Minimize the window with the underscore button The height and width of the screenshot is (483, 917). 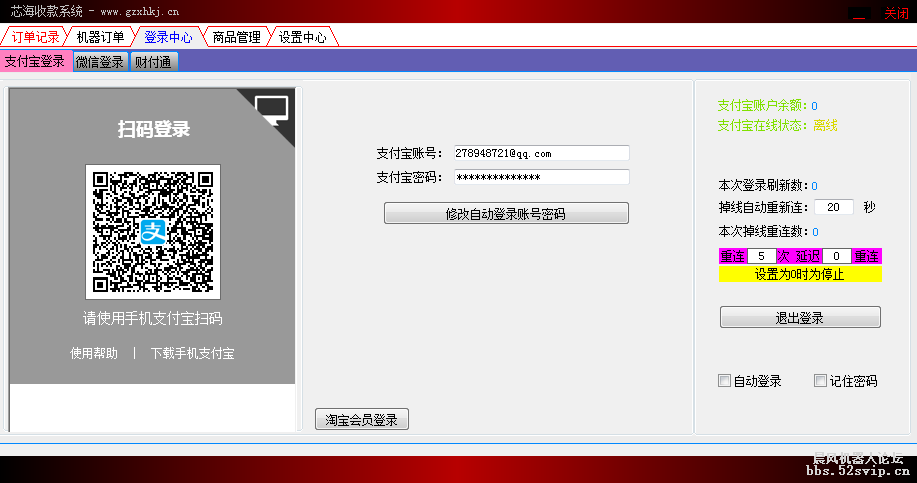tap(859, 14)
